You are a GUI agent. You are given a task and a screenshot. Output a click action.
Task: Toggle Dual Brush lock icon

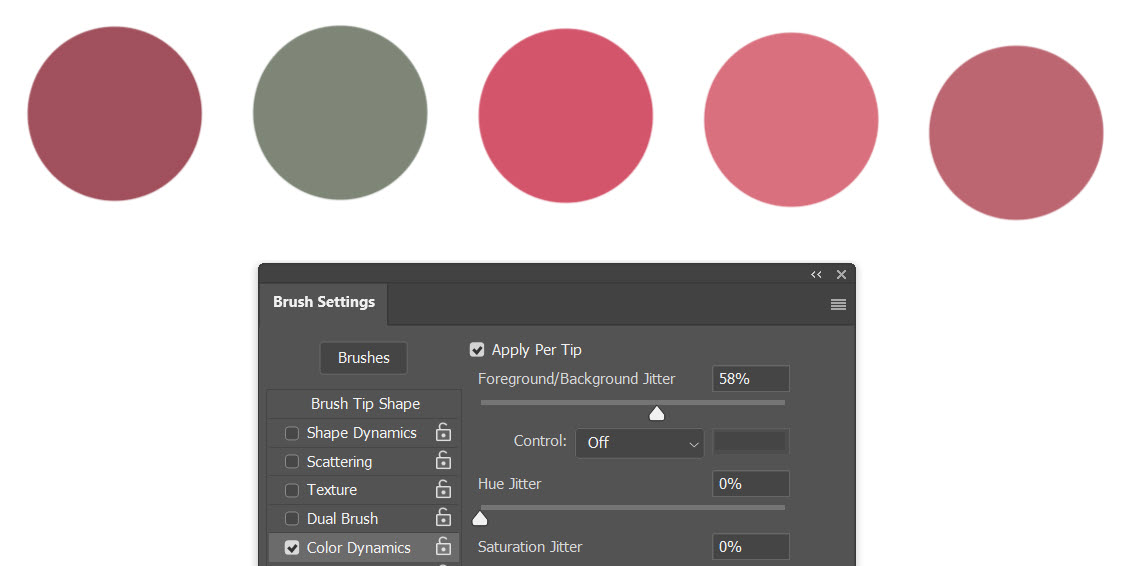(x=444, y=518)
